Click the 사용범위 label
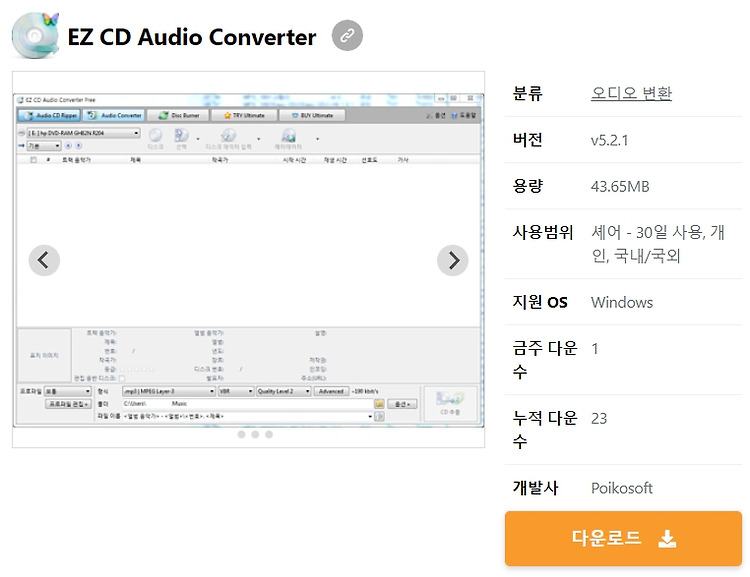 pos(543,233)
